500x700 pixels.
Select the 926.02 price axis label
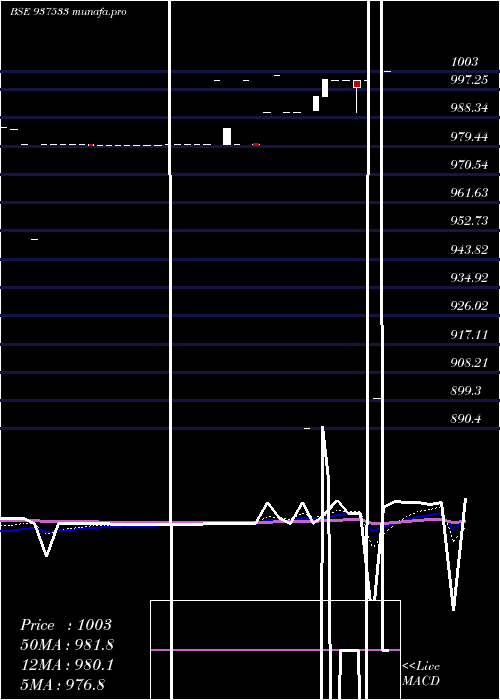click(469, 306)
